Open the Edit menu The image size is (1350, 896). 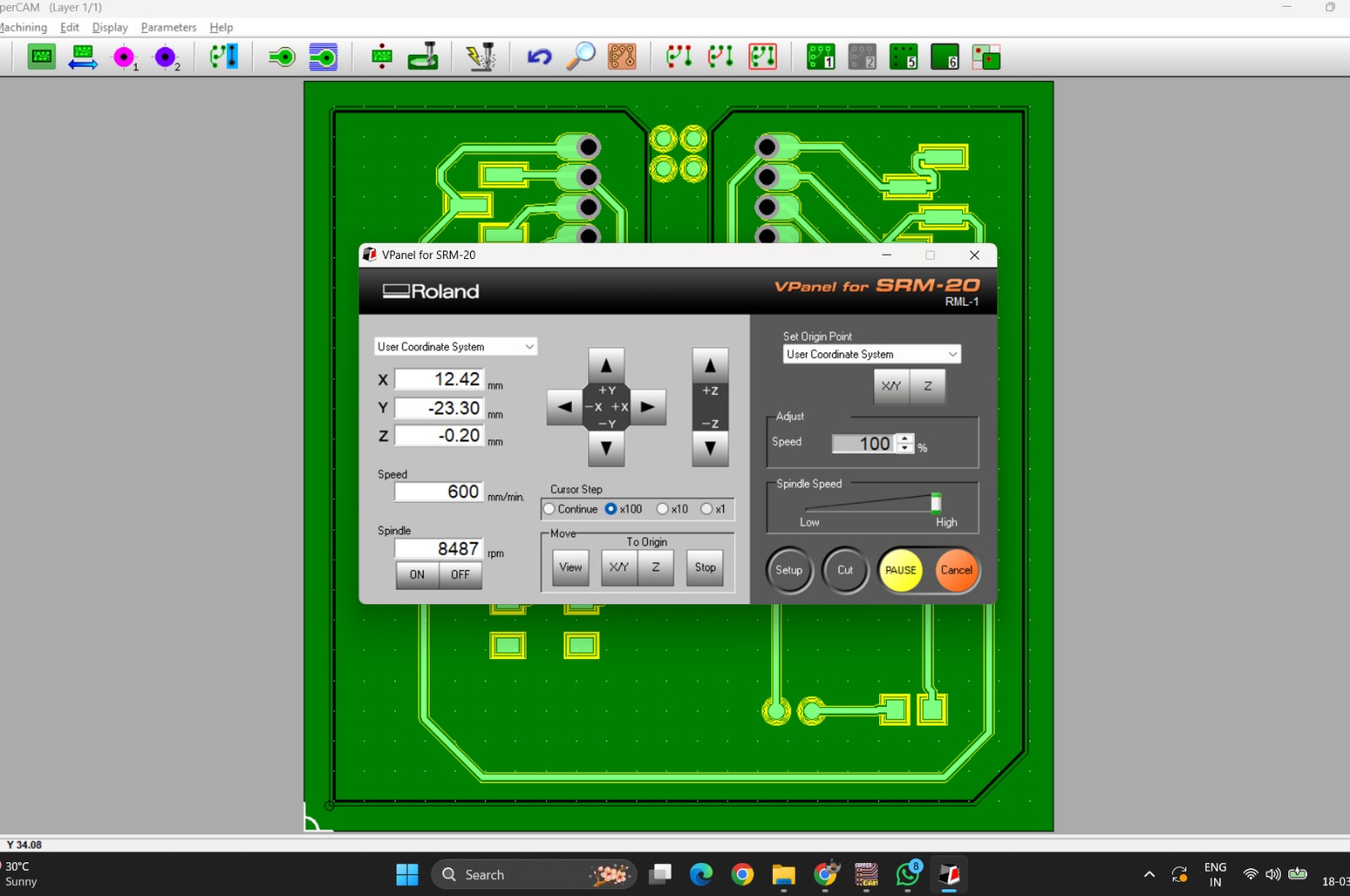tap(70, 27)
